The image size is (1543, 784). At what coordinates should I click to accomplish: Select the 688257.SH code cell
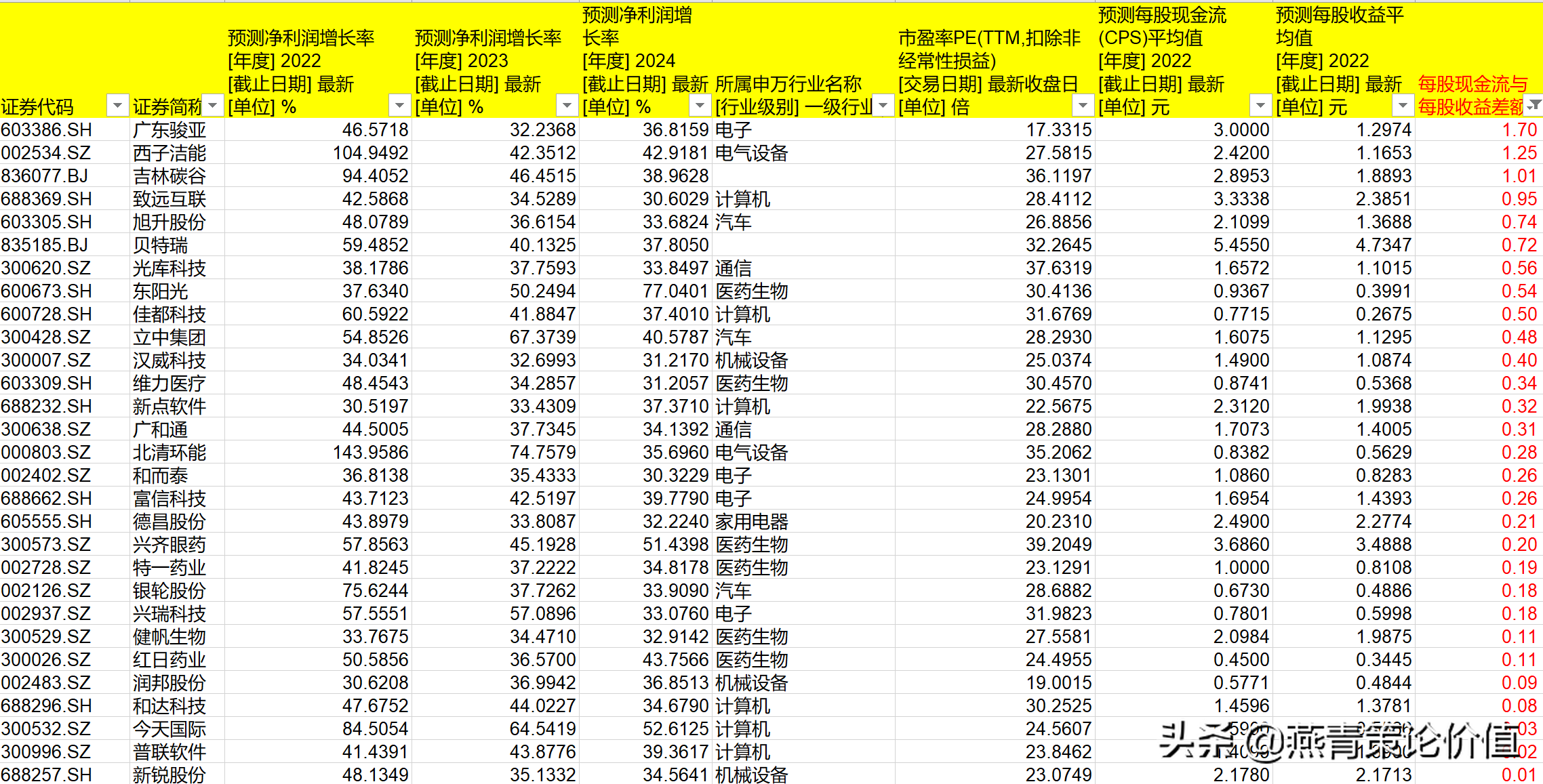(46, 775)
